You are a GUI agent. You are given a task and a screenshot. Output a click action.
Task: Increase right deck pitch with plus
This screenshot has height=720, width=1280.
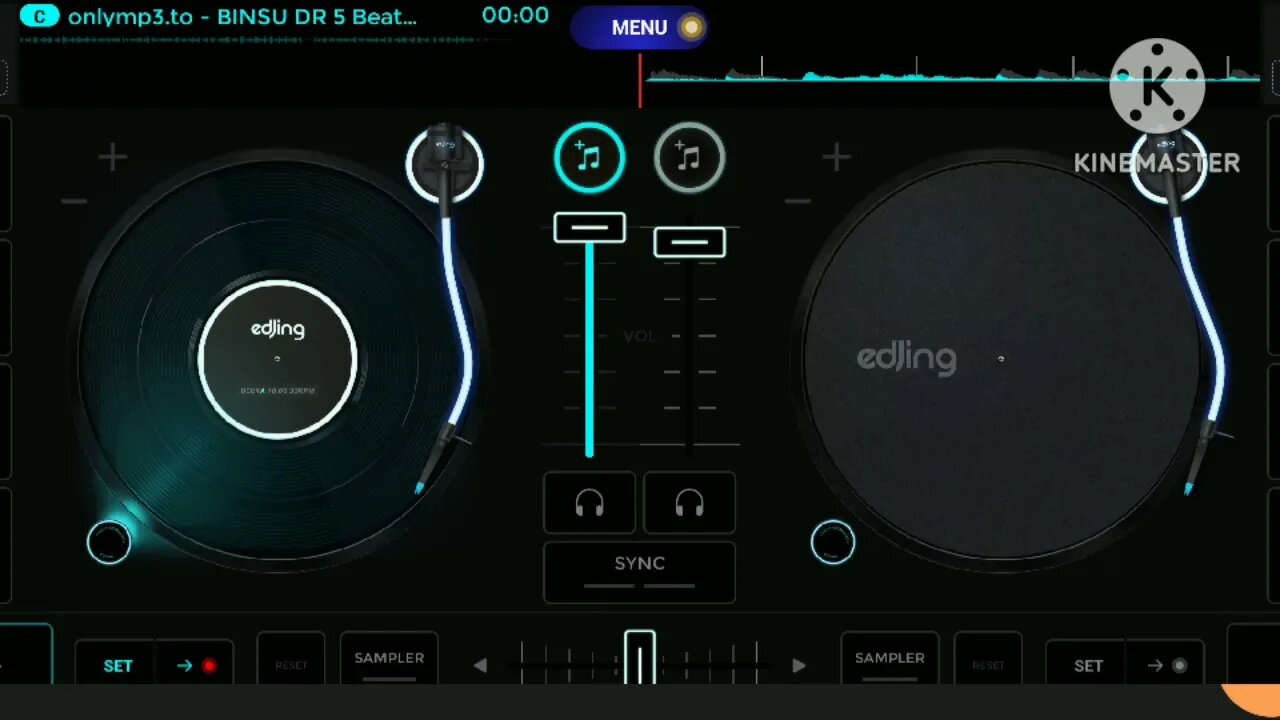(x=836, y=157)
